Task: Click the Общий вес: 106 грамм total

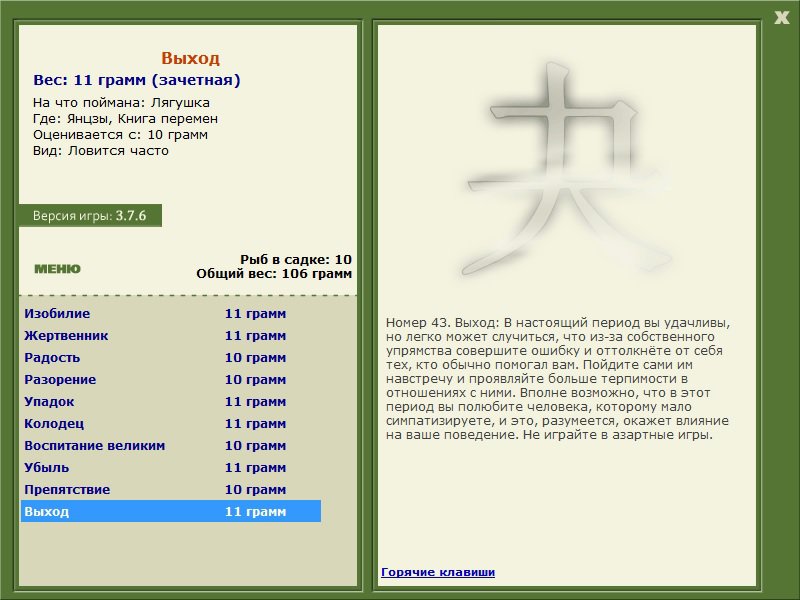Action: [x=274, y=273]
